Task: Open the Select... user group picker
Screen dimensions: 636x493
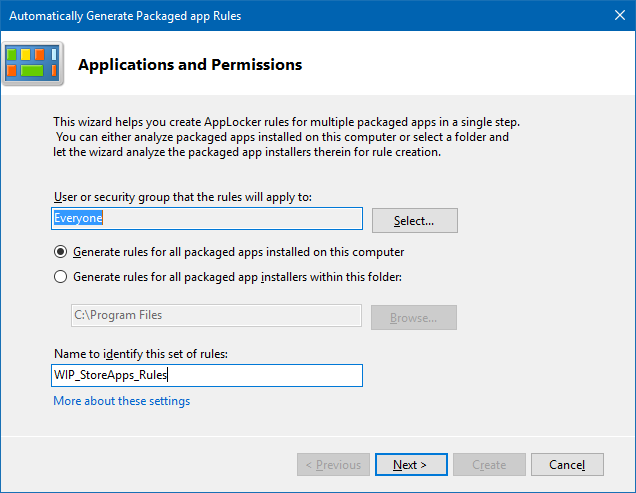Action: [414, 220]
